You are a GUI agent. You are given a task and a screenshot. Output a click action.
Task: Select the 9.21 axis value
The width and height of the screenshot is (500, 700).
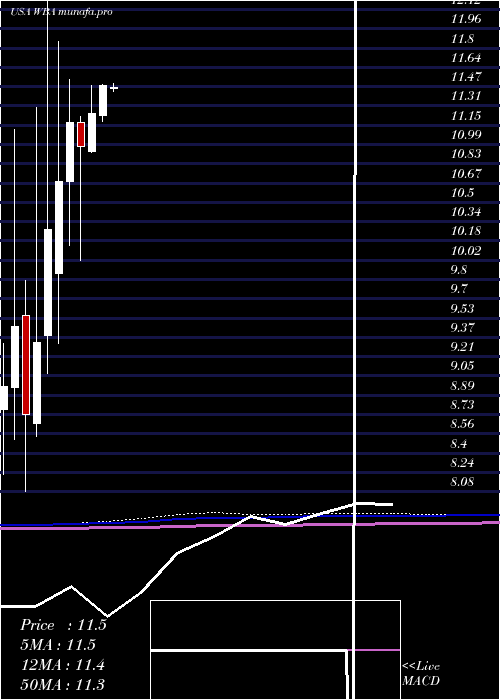pos(462,347)
